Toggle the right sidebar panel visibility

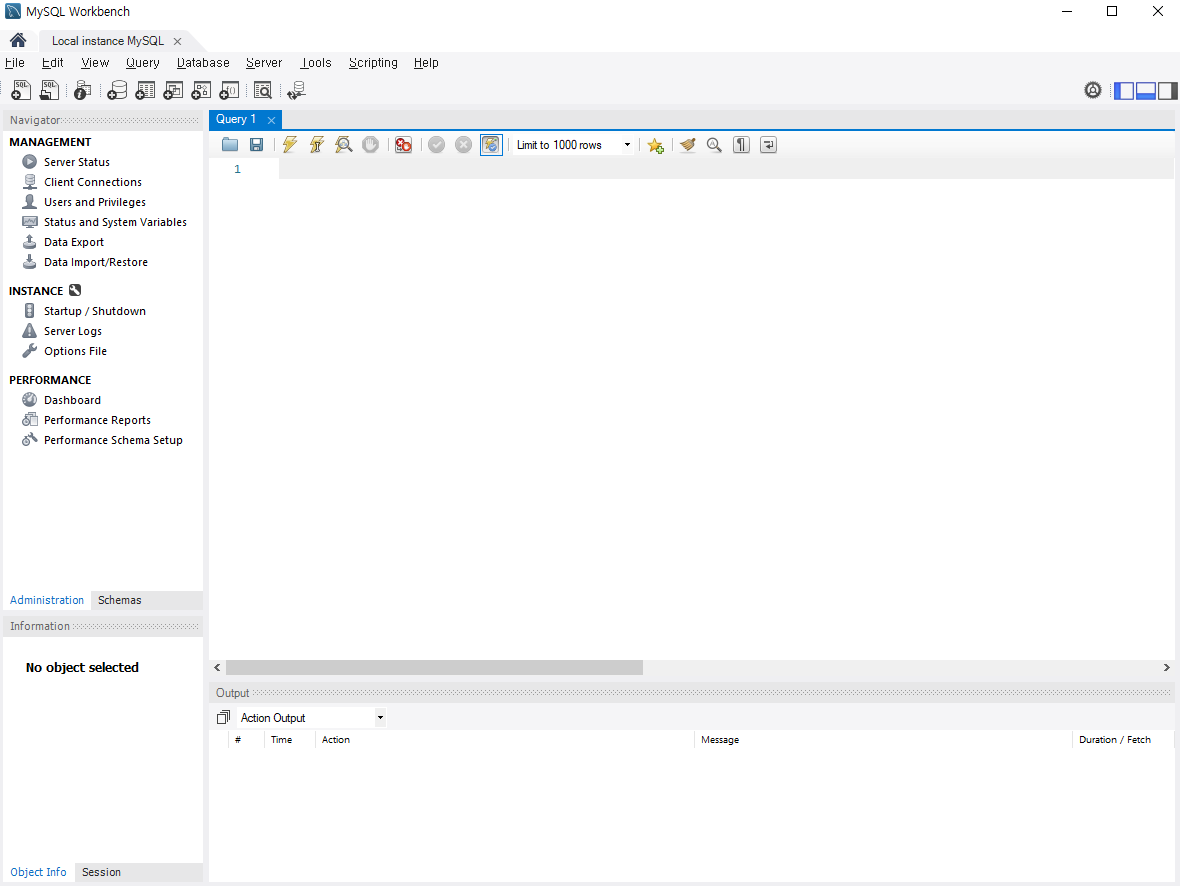pos(1167,90)
